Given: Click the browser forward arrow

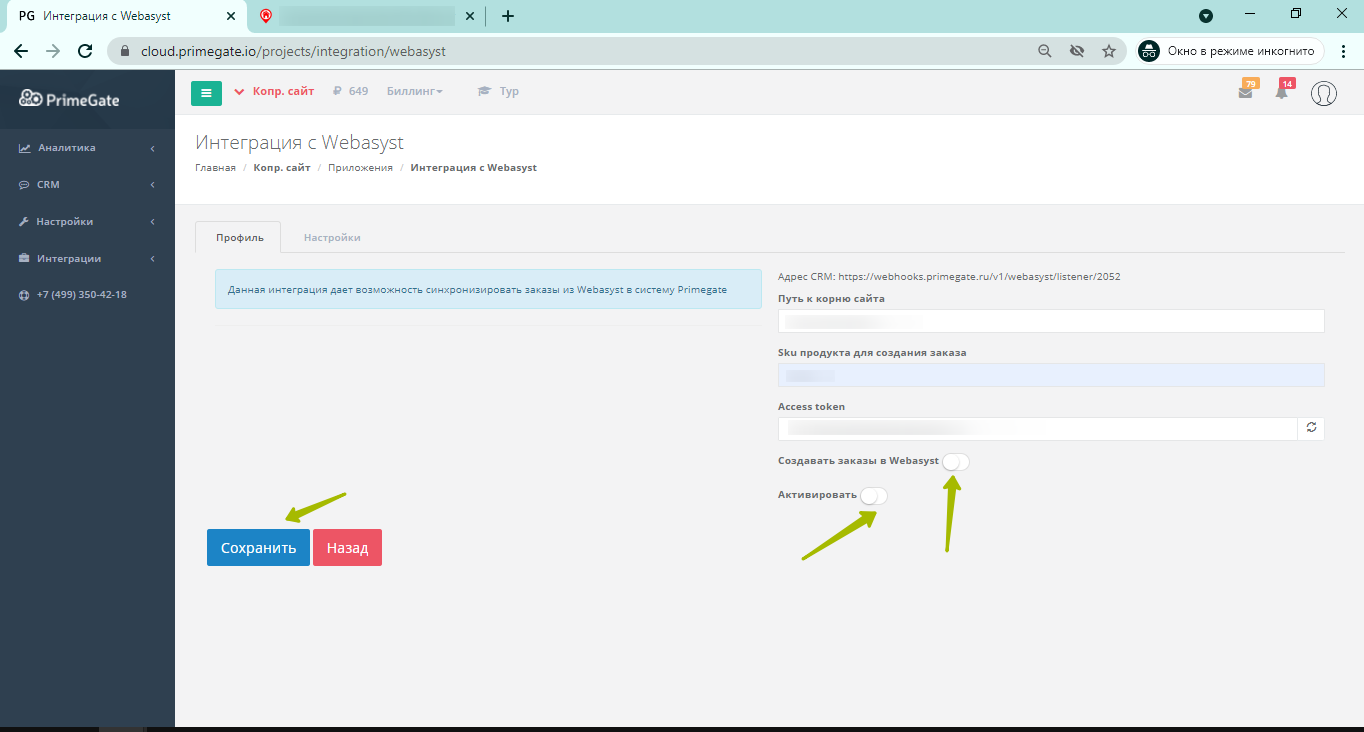Looking at the screenshot, I should [53, 51].
